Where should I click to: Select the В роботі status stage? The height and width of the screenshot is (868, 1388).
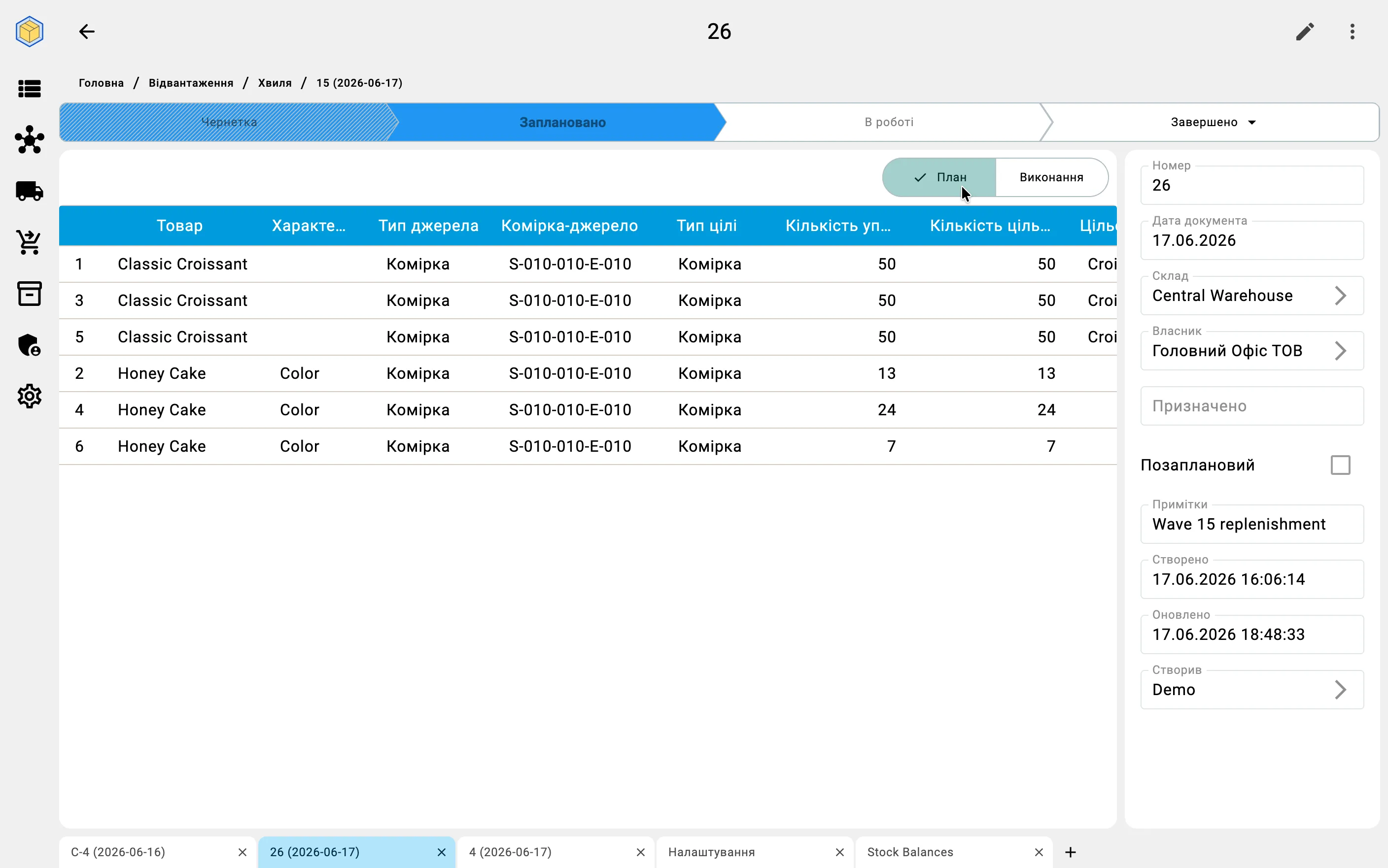pos(888,122)
